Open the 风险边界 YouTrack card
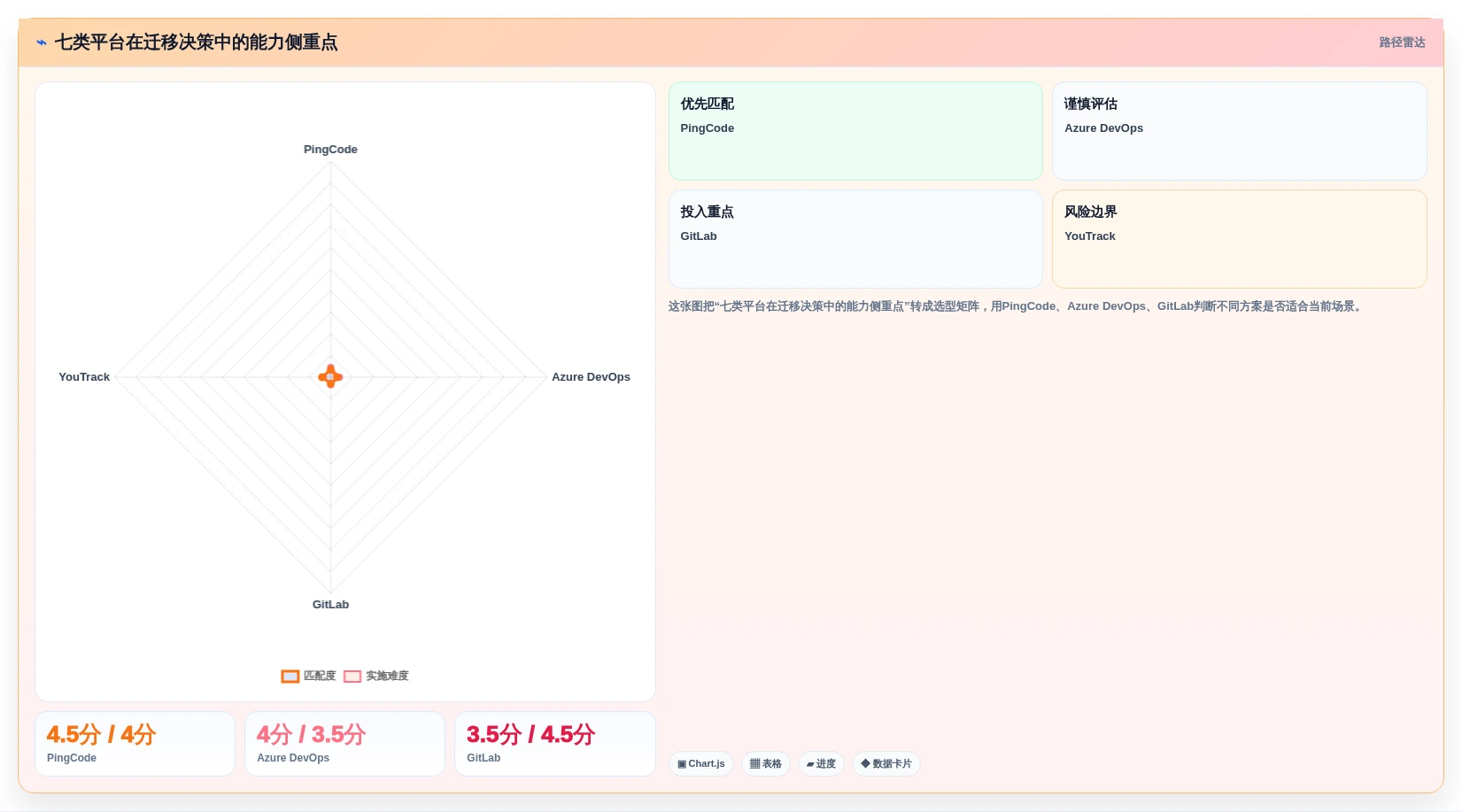 [x=1239, y=239]
